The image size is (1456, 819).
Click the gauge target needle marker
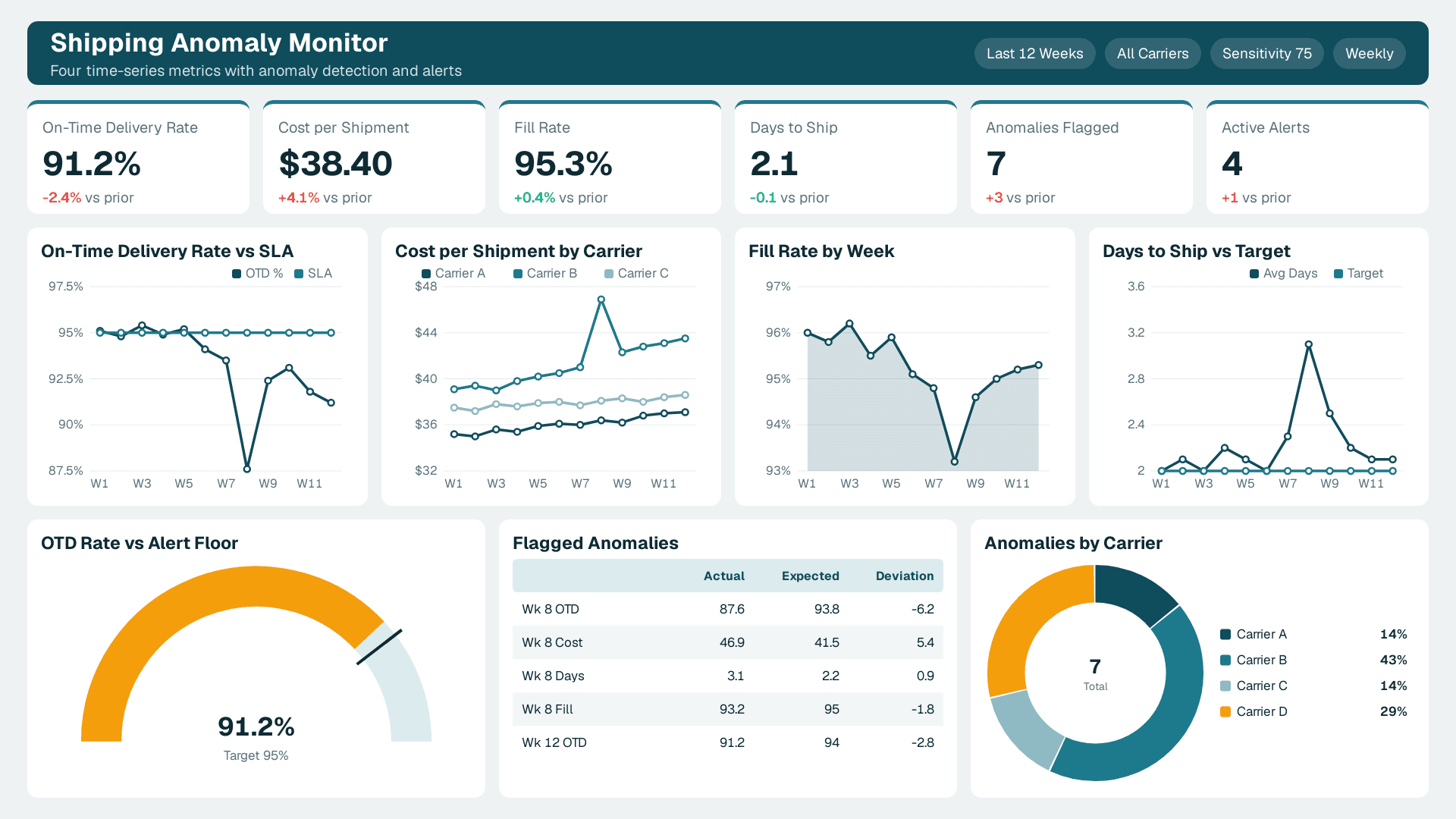[x=379, y=647]
